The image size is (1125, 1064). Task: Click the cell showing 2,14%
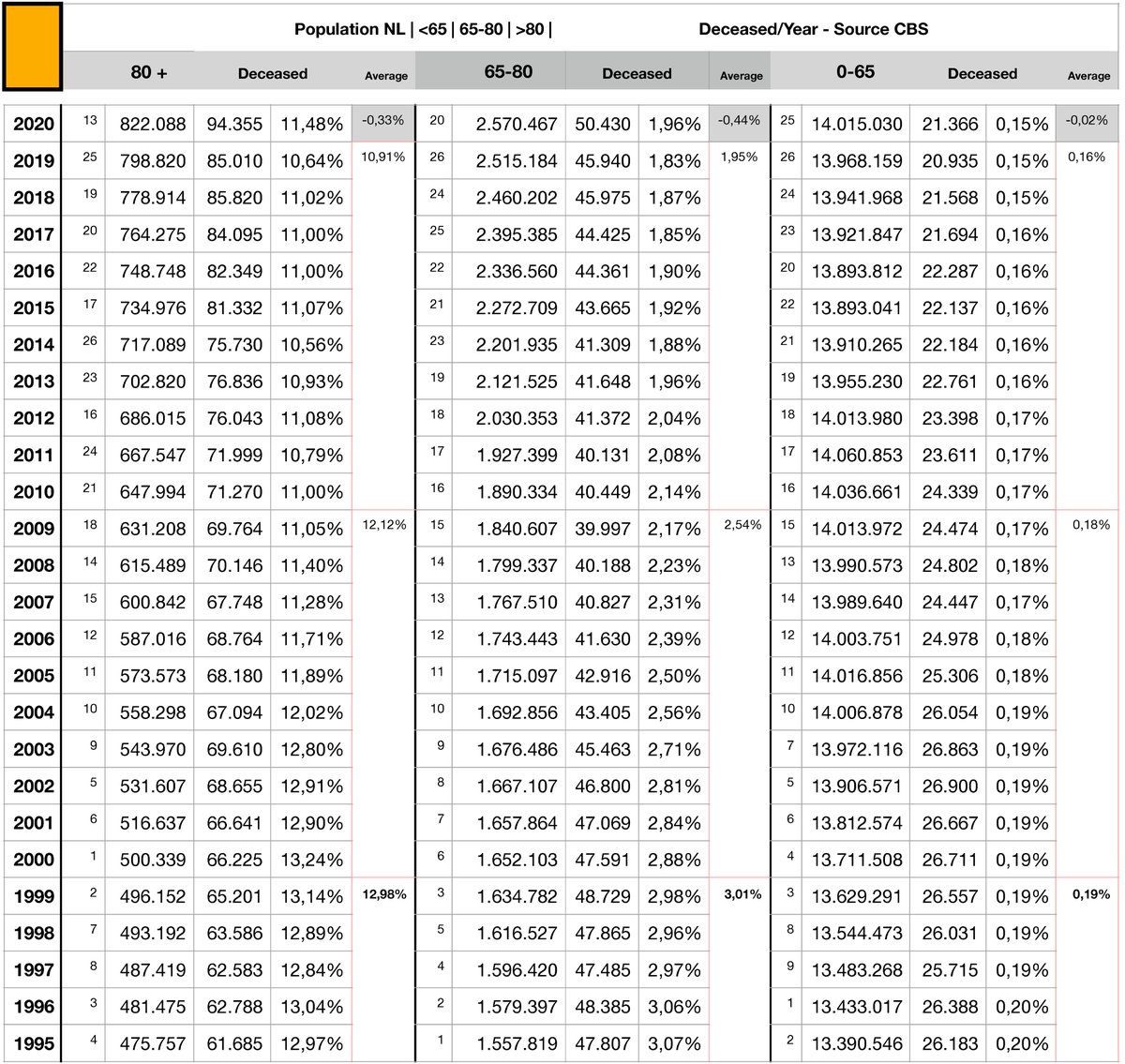[x=674, y=491]
